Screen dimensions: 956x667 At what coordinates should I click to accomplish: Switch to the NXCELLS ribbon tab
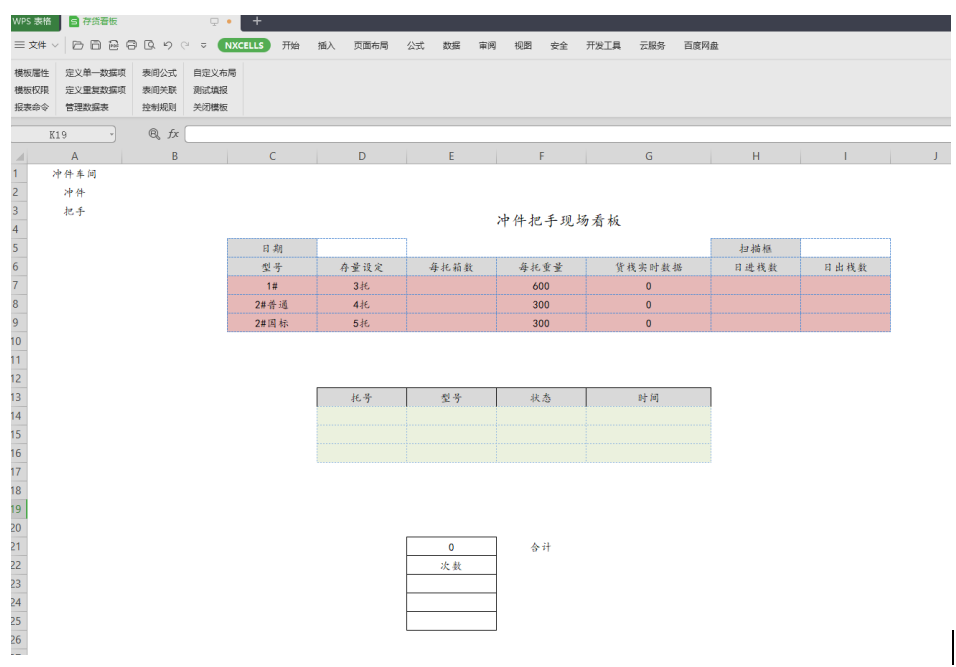(x=244, y=45)
